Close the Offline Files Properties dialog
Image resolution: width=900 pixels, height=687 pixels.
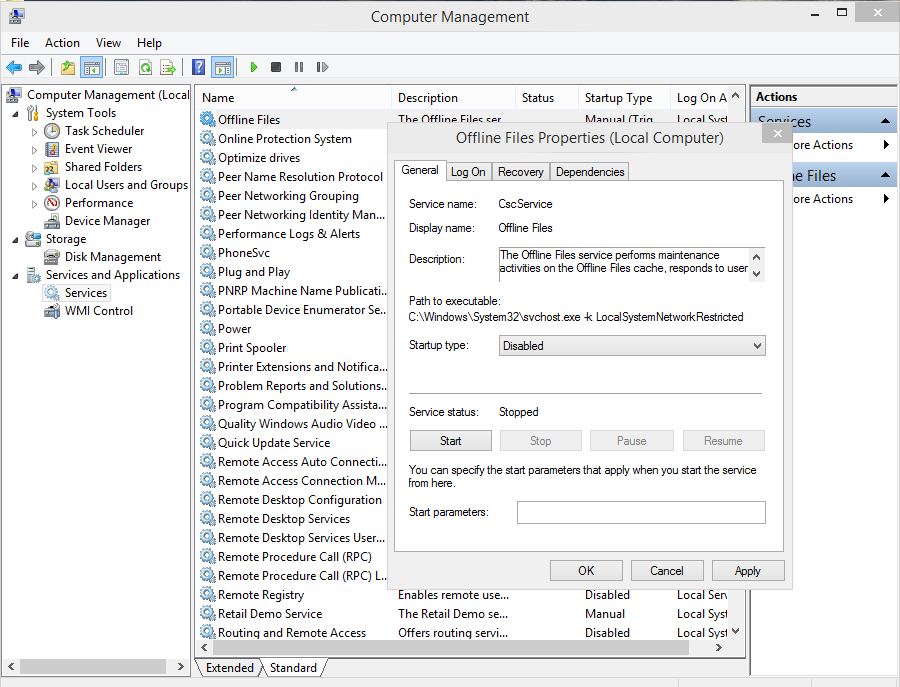(777, 134)
